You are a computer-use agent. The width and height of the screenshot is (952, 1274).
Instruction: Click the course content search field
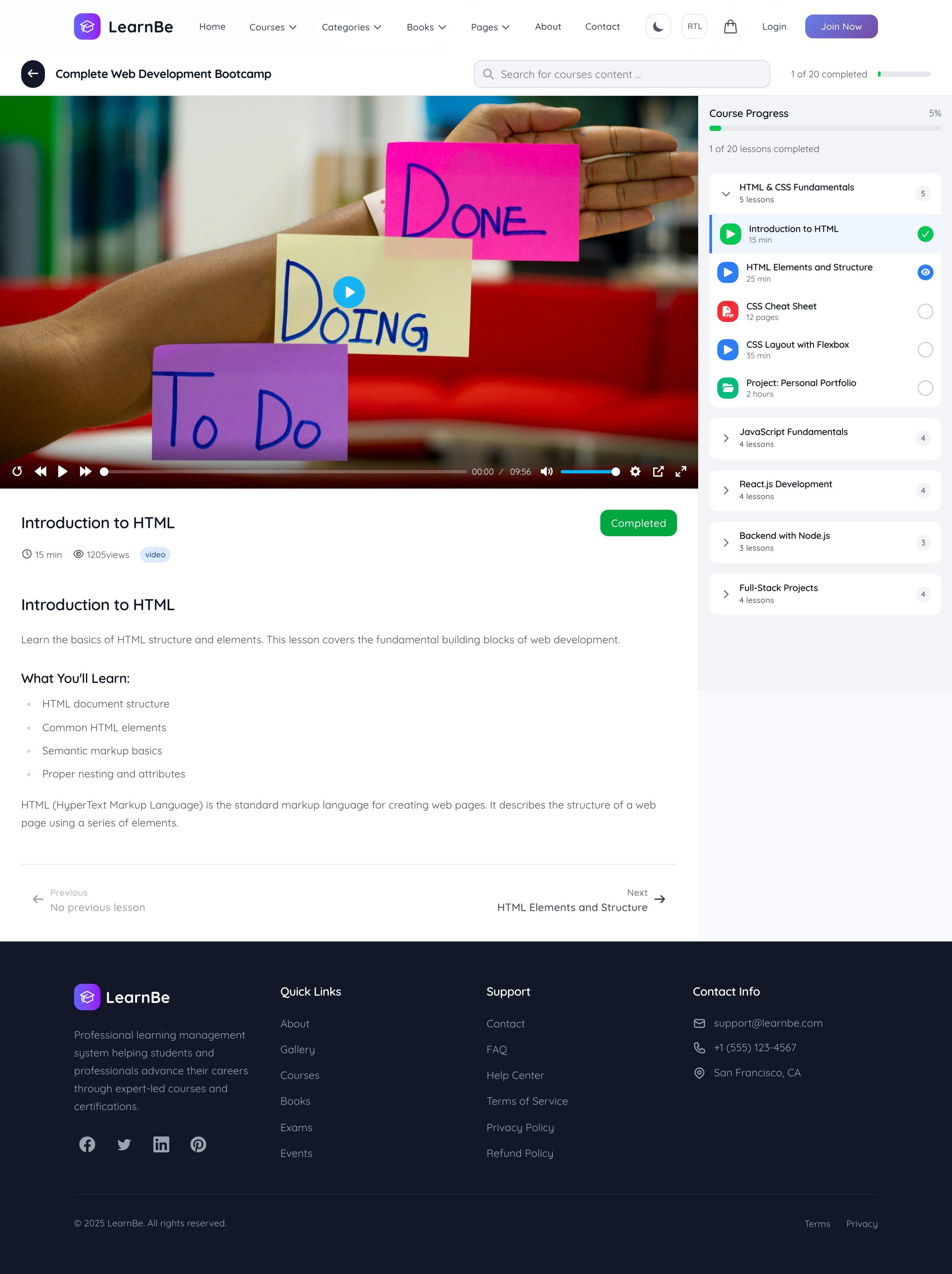622,74
